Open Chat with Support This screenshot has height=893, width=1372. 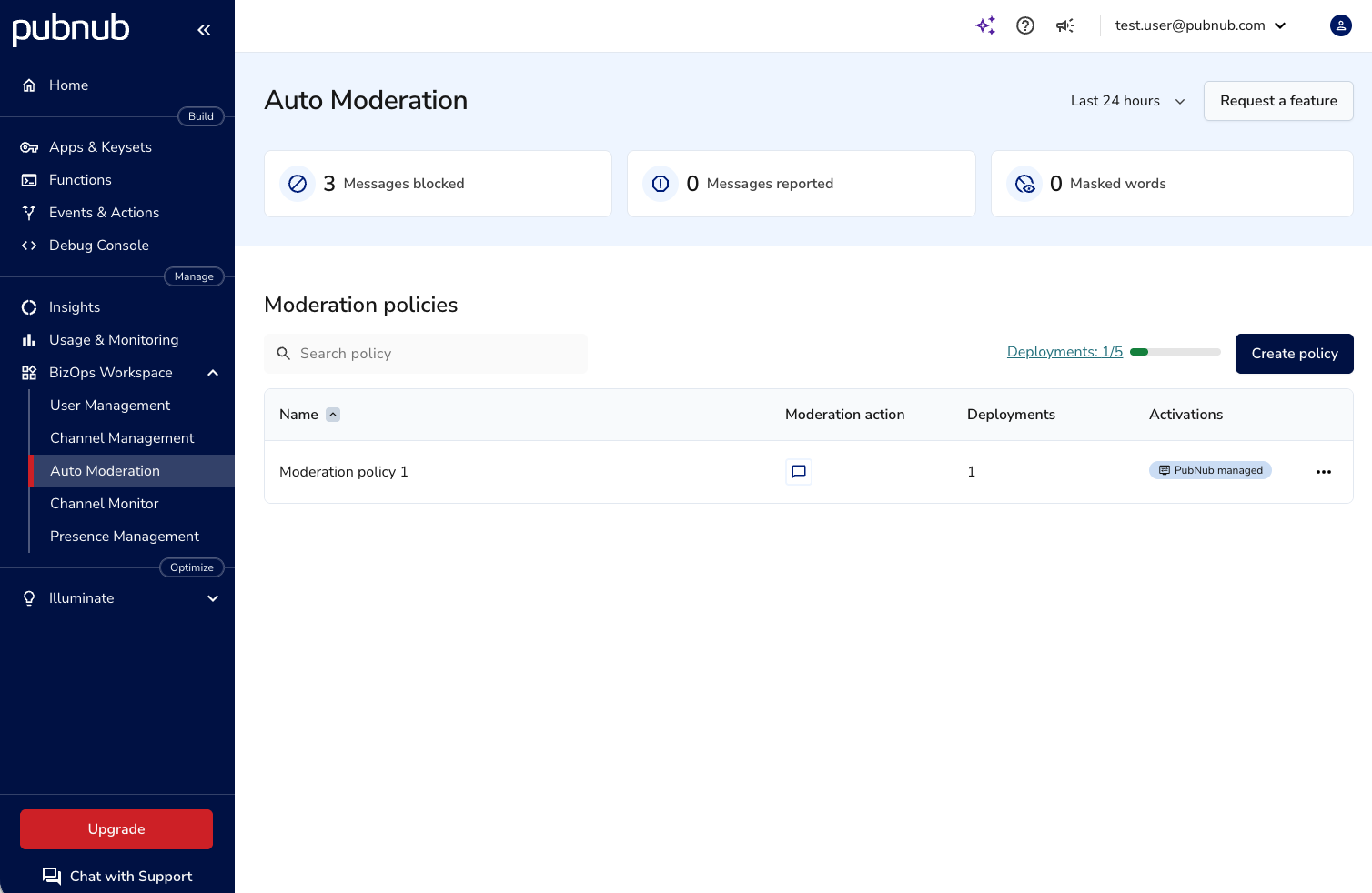click(x=117, y=877)
